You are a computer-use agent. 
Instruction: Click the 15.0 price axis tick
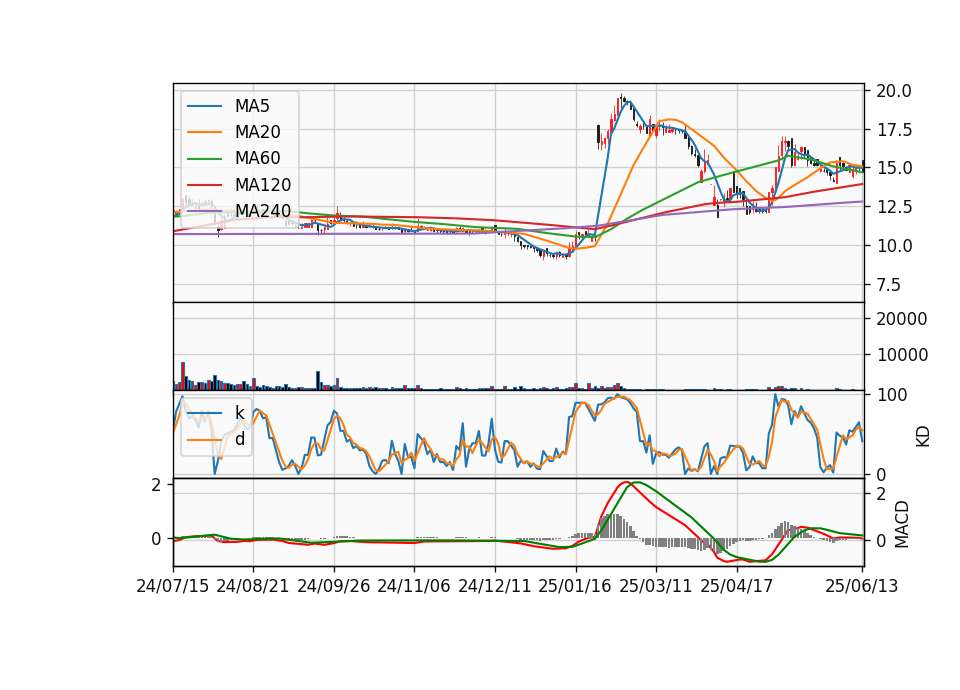(893, 168)
